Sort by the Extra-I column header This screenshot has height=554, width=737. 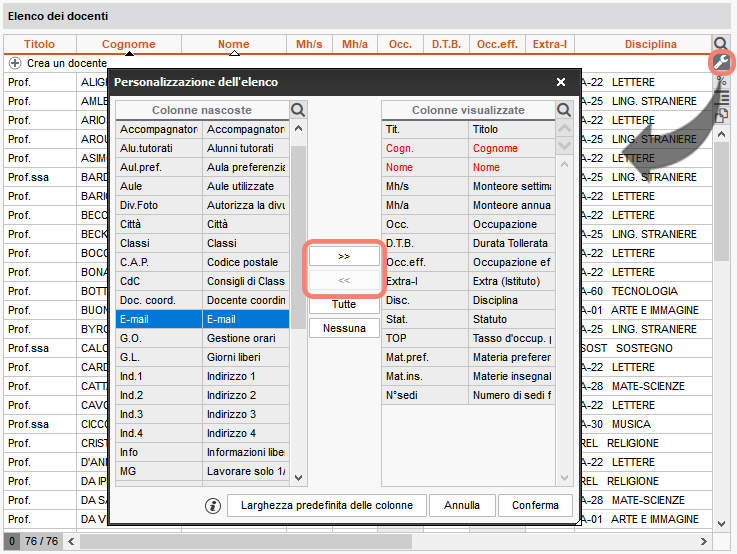tap(550, 44)
